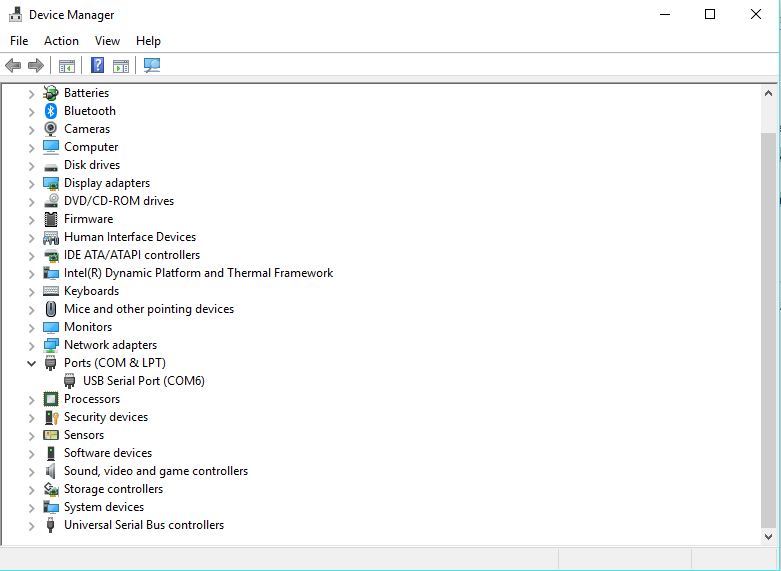Expand the Batteries category

(31, 93)
